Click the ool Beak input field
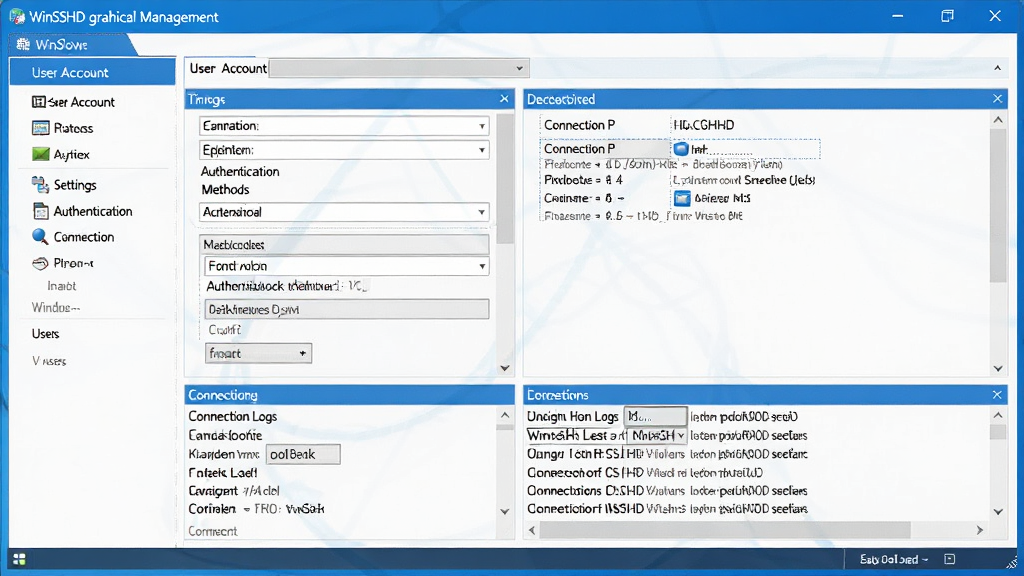Image resolution: width=1024 pixels, height=576 pixels. (303, 454)
